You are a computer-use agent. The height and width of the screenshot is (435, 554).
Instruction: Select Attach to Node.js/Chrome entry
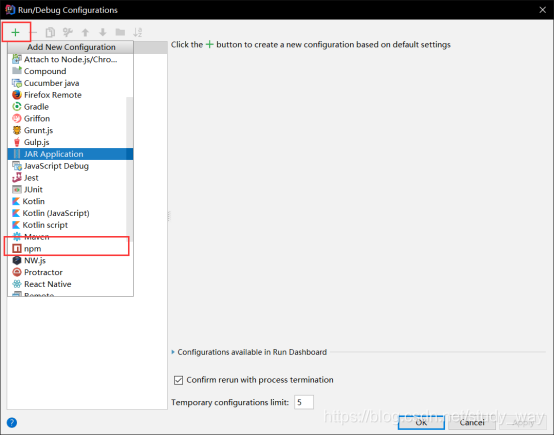(x=70, y=59)
